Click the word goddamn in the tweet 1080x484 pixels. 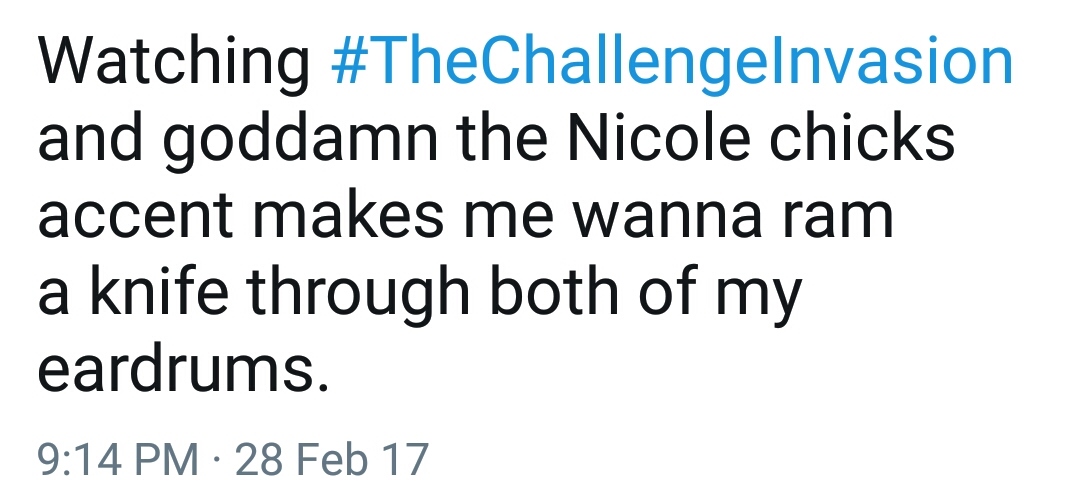point(300,140)
